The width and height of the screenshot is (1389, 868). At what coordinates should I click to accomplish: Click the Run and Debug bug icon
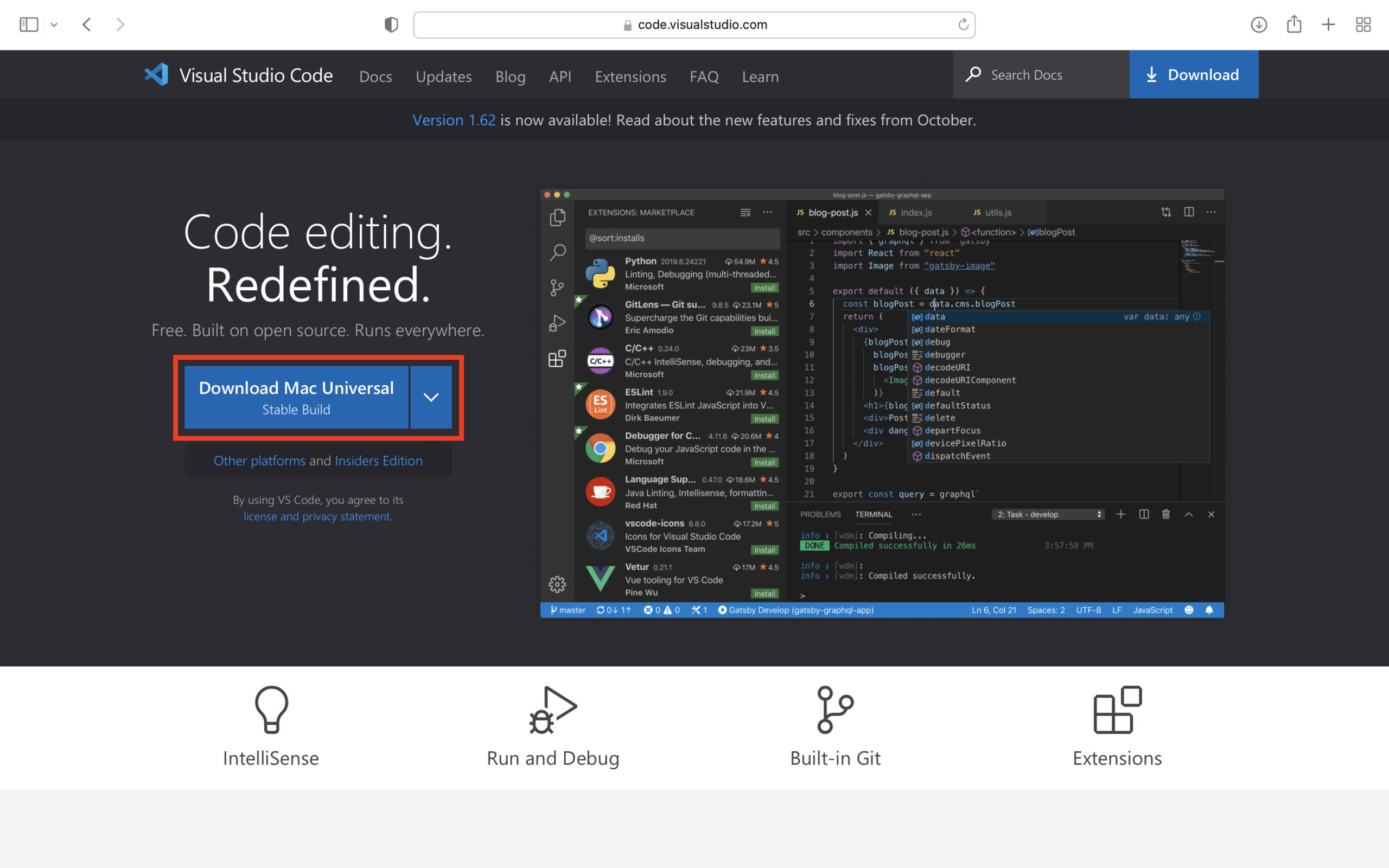[x=553, y=710]
